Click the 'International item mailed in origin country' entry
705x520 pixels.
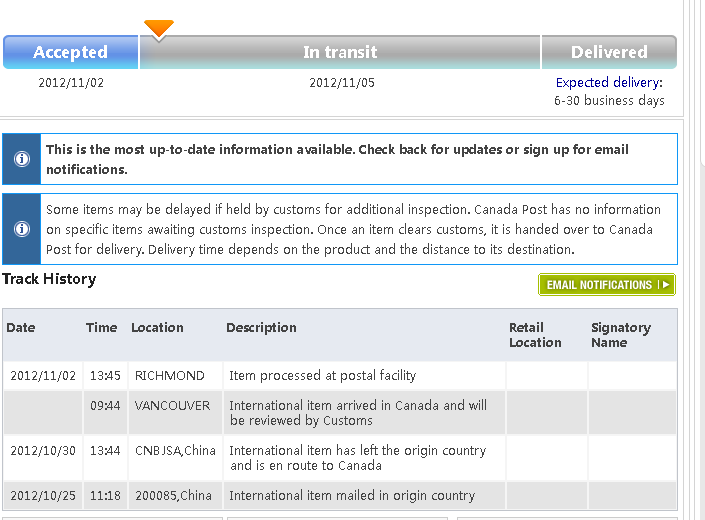[x=352, y=495]
